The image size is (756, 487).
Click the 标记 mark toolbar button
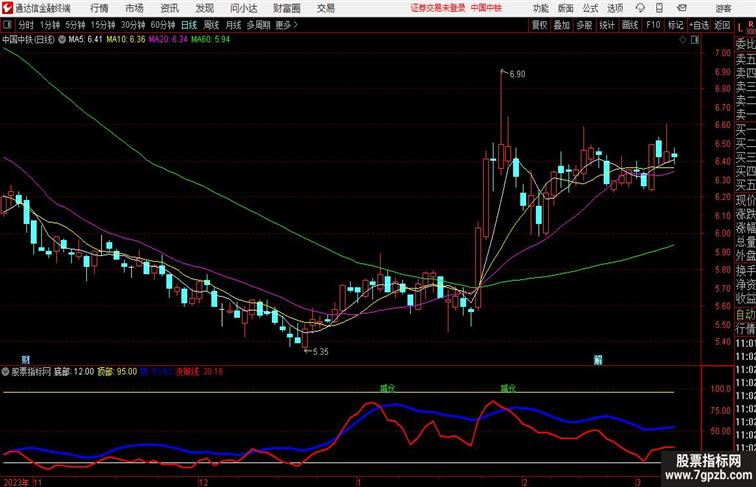pyautogui.click(x=675, y=25)
